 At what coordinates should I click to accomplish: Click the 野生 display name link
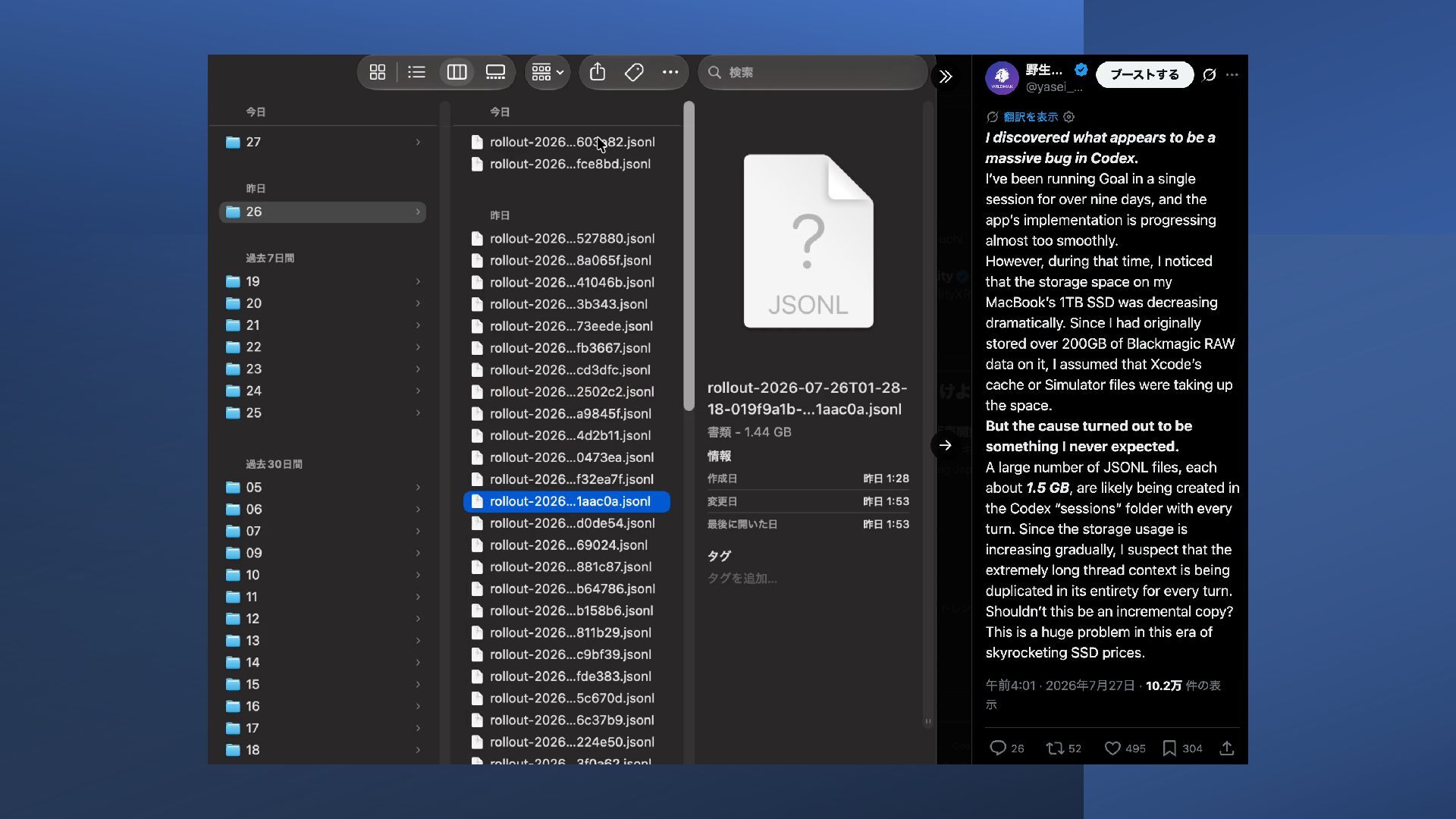[1044, 70]
